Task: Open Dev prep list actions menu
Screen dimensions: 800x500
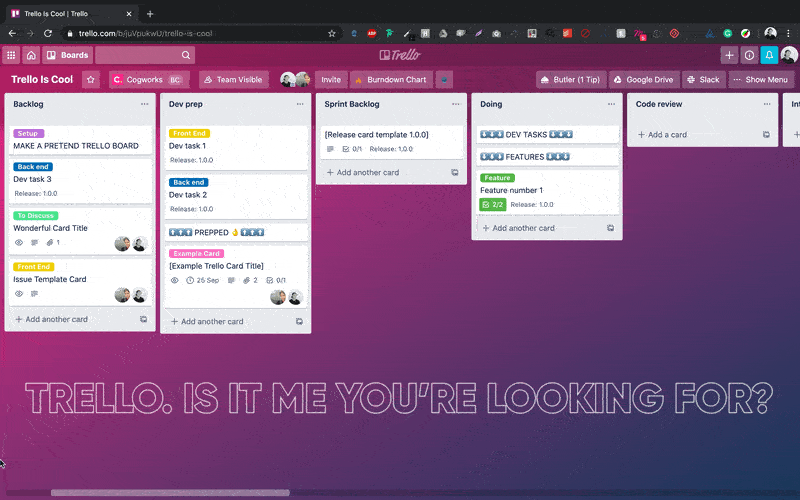Action: [x=300, y=104]
